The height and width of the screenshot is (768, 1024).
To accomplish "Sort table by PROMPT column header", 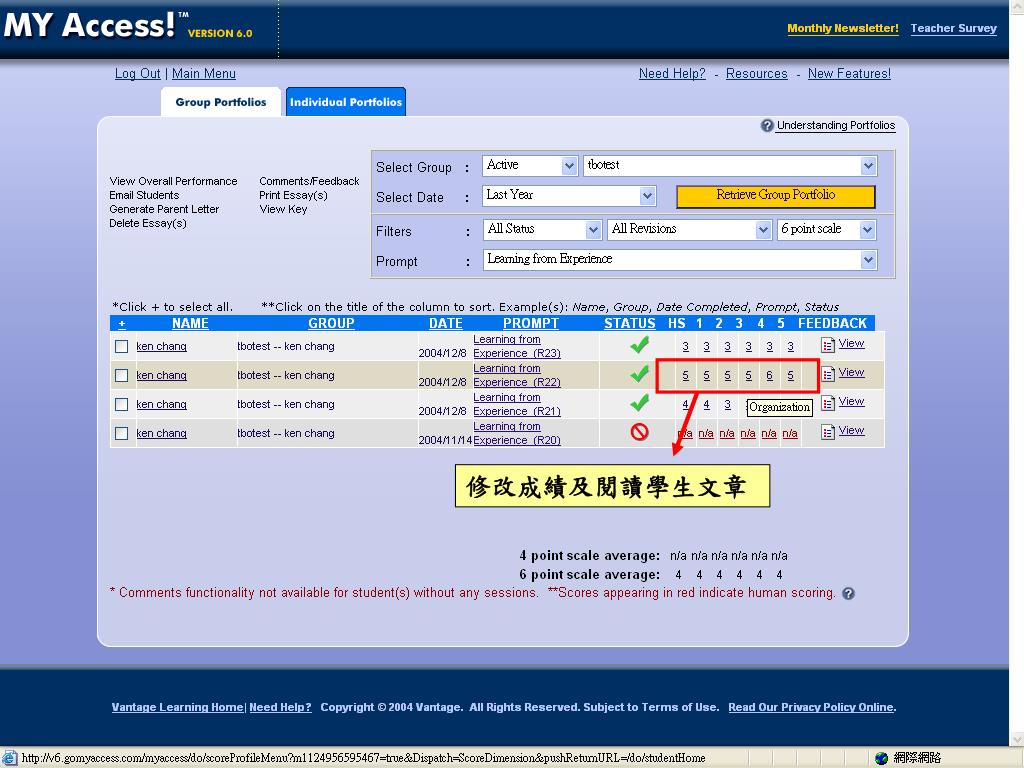I will pos(530,323).
